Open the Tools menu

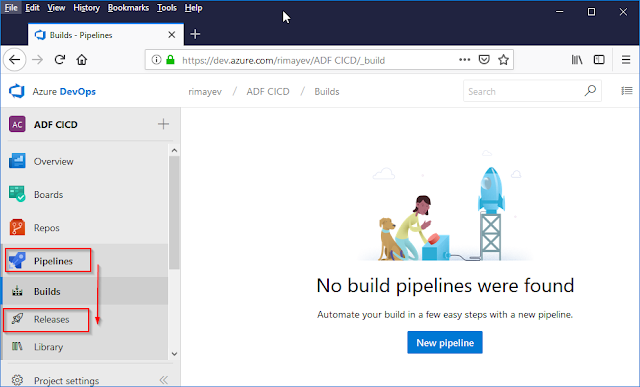pyautogui.click(x=167, y=8)
